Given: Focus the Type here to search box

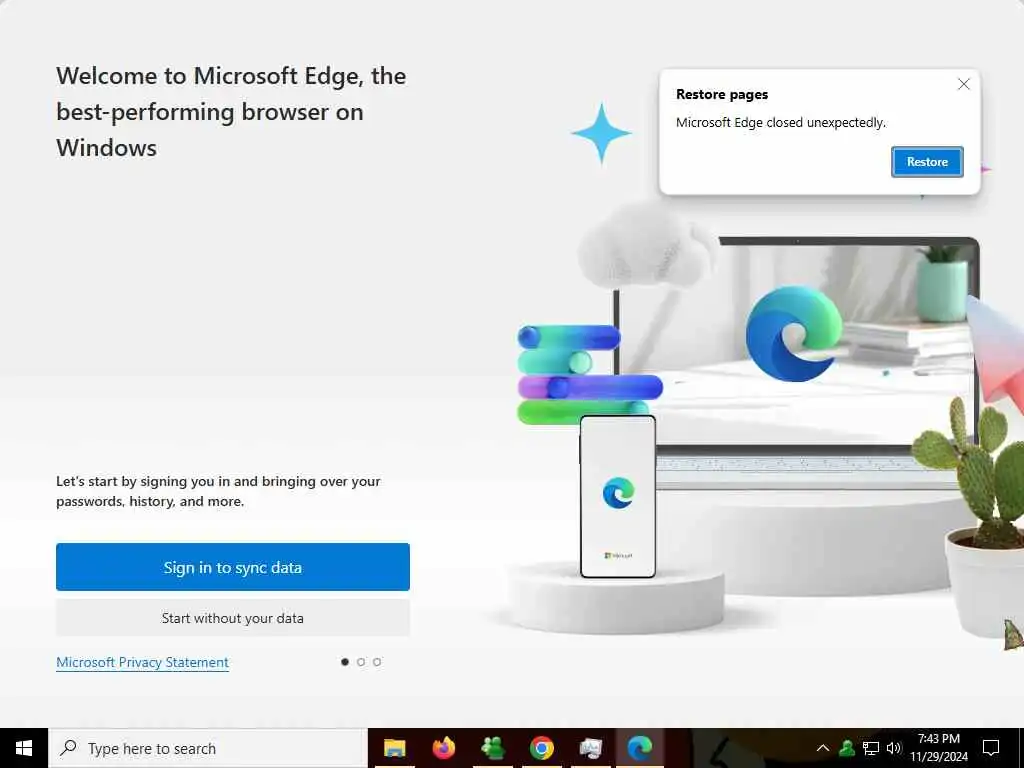Looking at the screenshot, I should tap(208, 748).
